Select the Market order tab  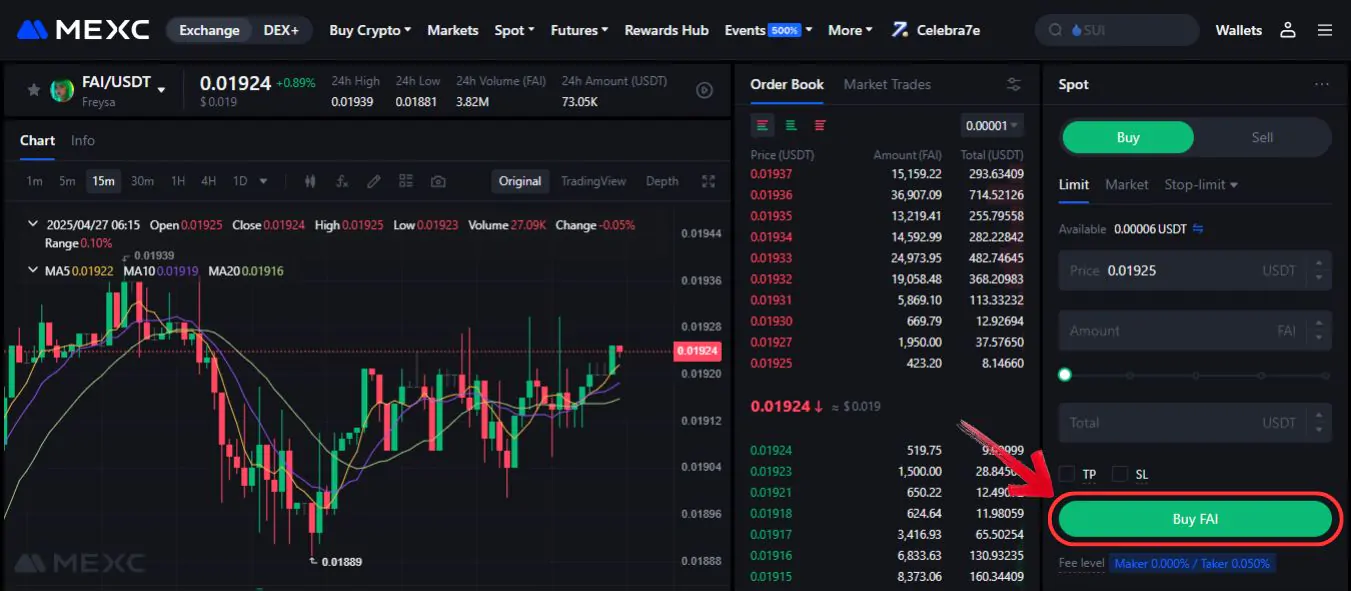(x=1127, y=184)
